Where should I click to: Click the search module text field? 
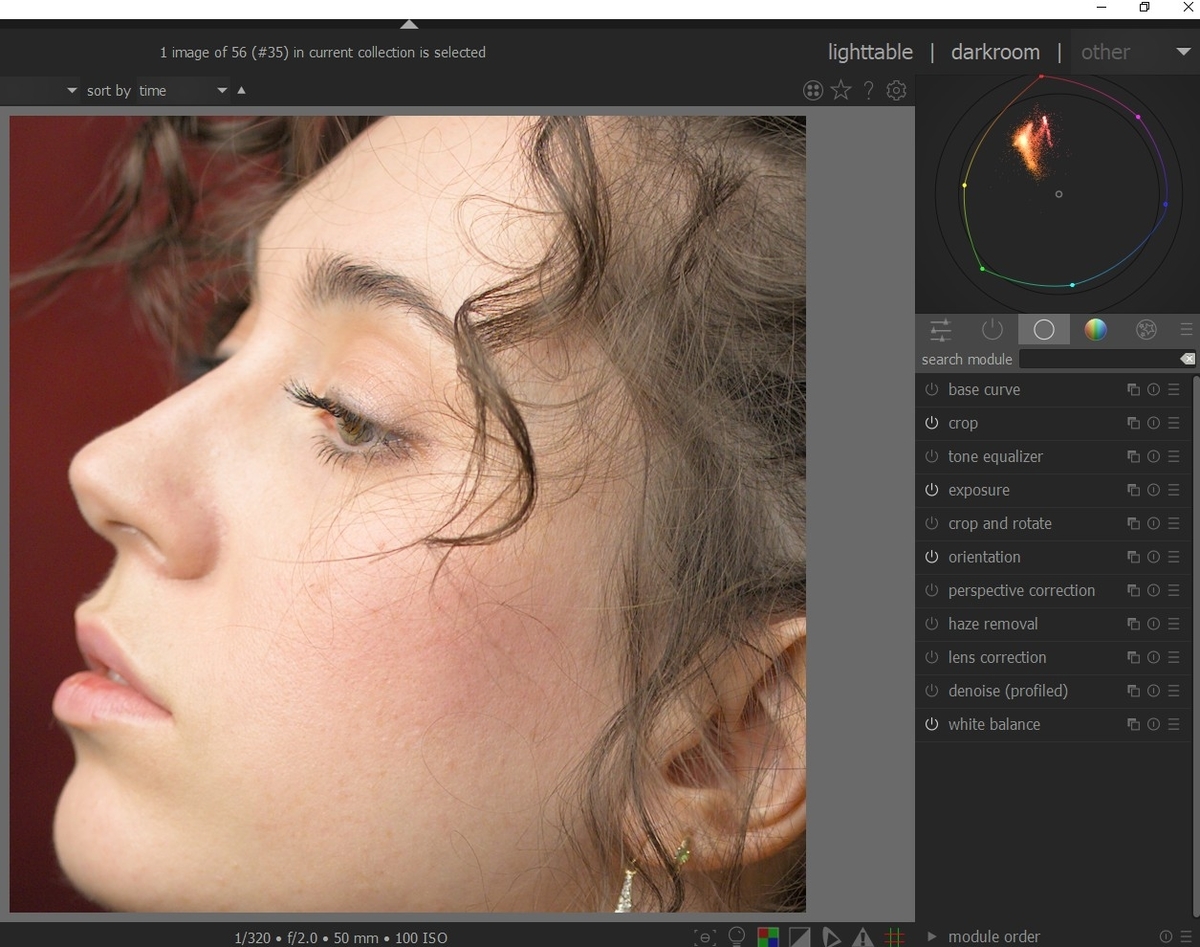pyautogui.click(x=1098, y=359)
